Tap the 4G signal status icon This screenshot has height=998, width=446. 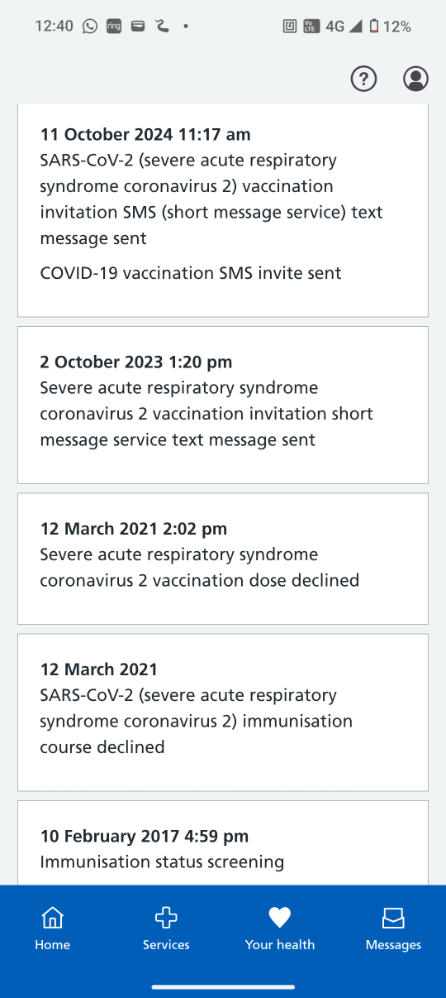click(x=343, y=26)
